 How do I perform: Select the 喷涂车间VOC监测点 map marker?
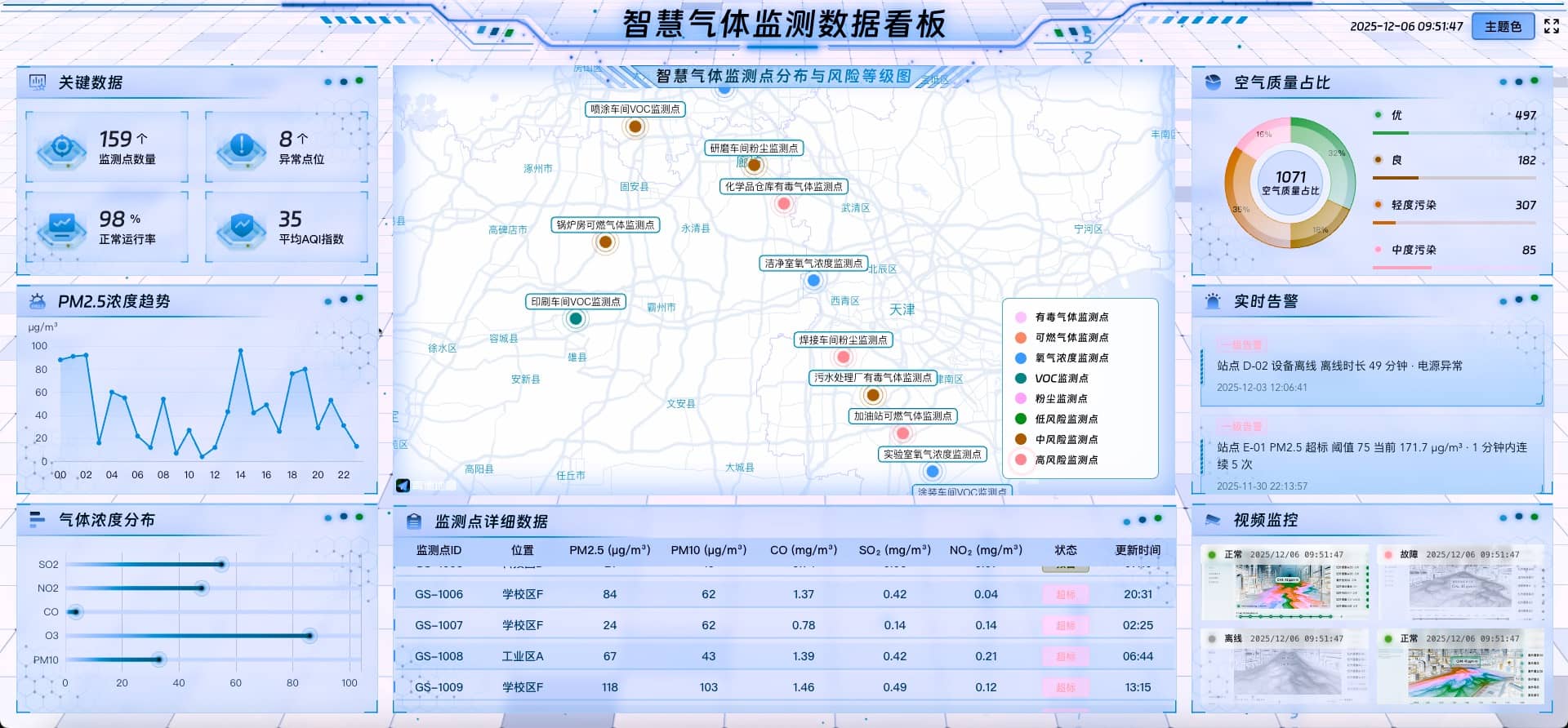point(635,127)
